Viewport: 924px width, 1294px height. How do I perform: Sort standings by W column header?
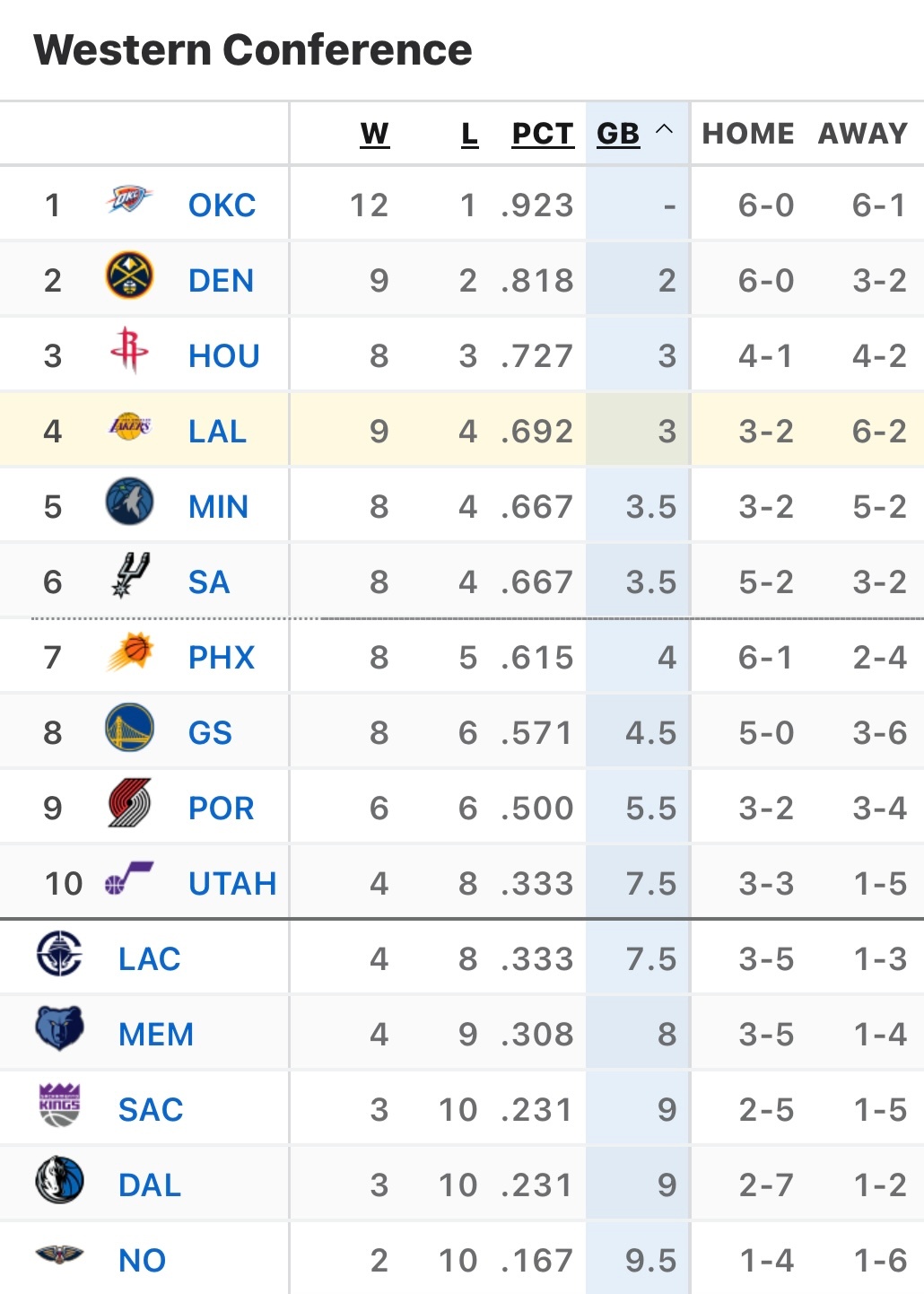pos(375,134)
